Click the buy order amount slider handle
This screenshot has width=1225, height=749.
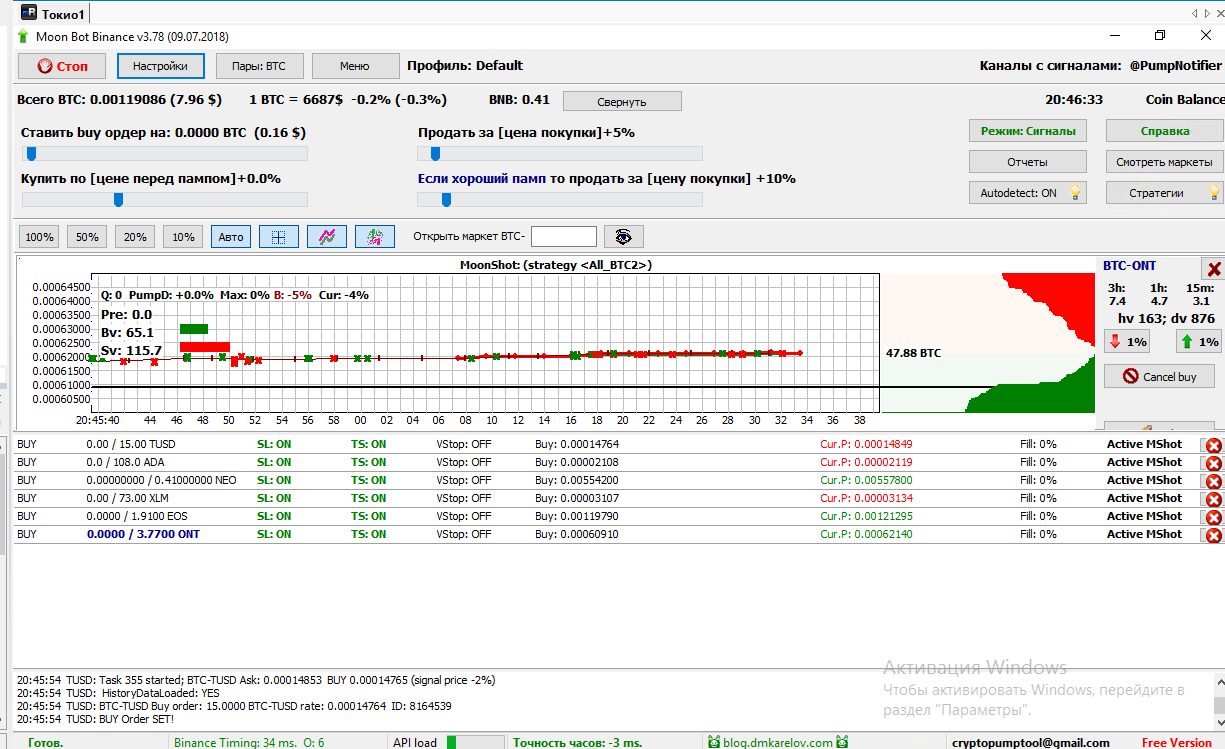(32, 154)
